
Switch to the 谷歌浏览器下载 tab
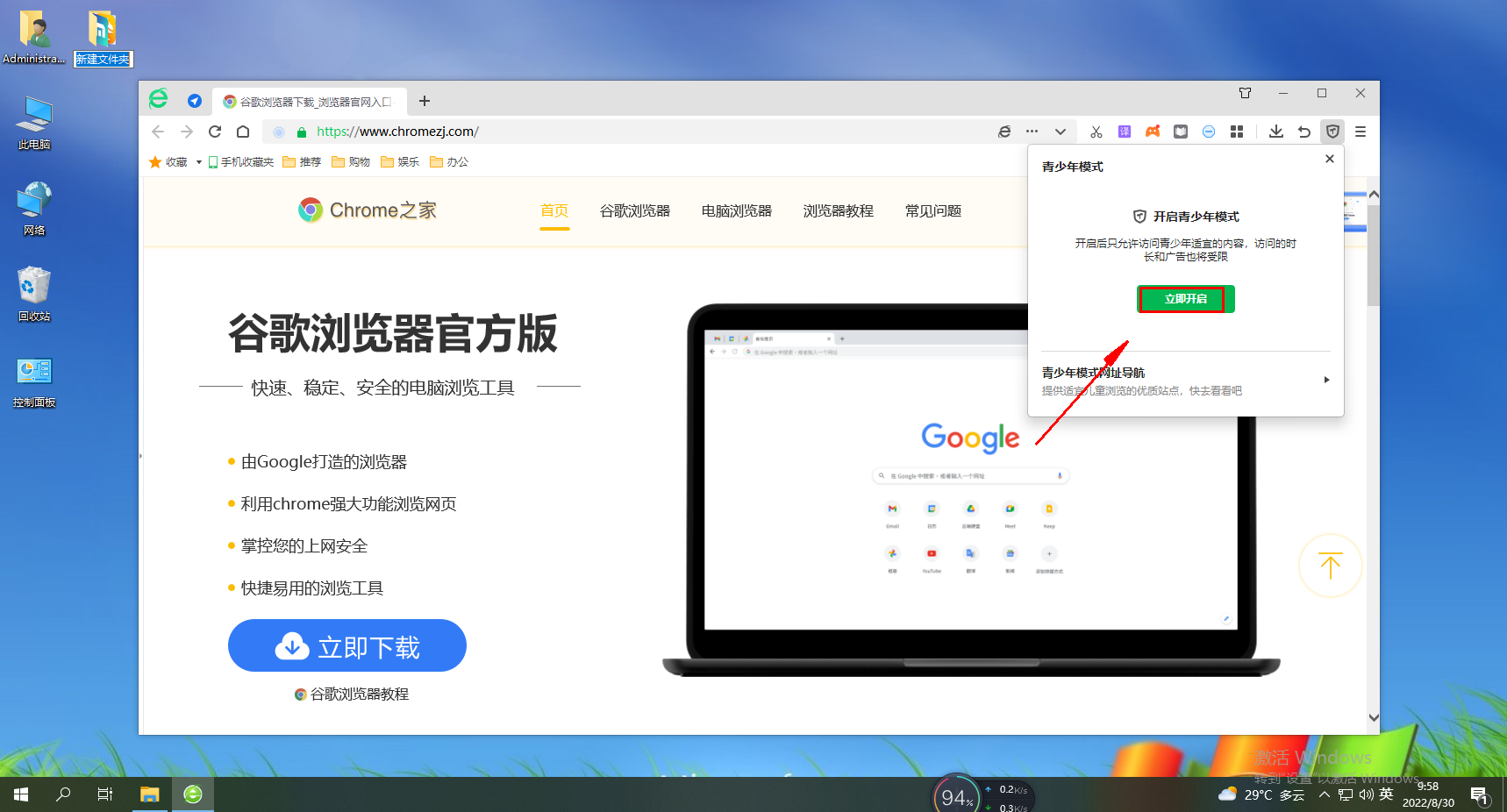coord(309,101)
